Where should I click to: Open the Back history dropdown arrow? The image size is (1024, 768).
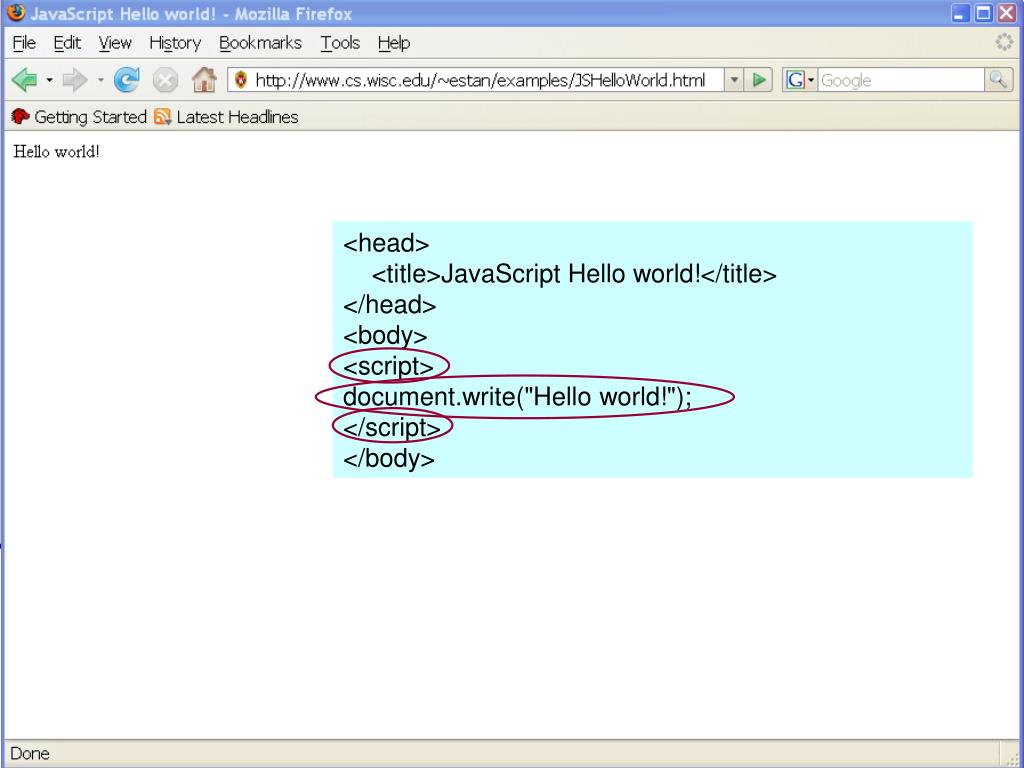(49, 80)
